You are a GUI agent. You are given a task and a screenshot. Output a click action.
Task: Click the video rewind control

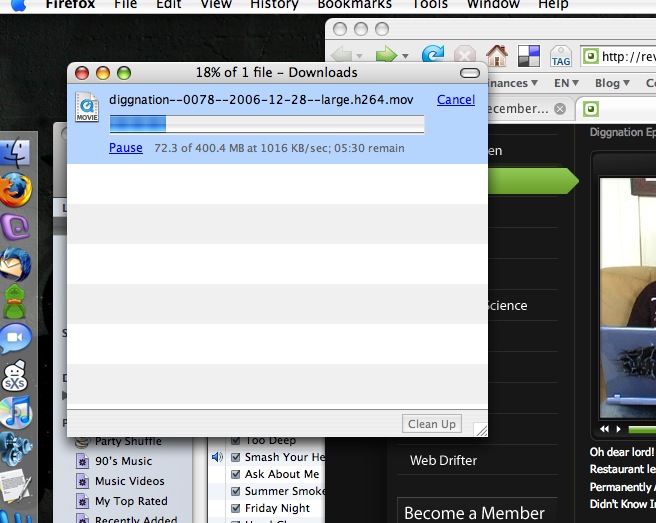[605, 428]
